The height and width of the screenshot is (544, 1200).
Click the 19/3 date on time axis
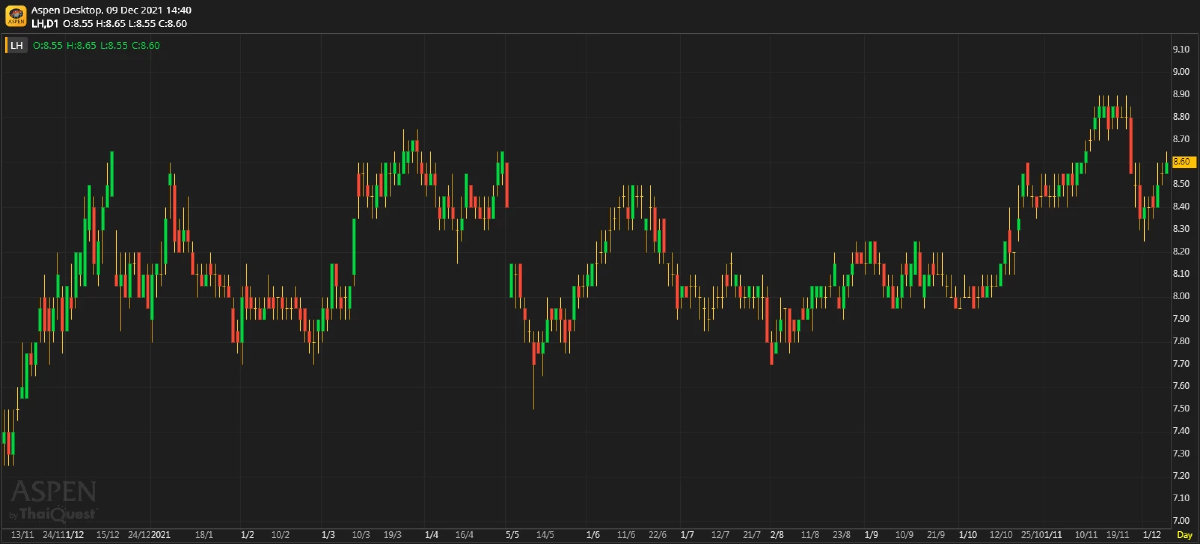point(393,535)
